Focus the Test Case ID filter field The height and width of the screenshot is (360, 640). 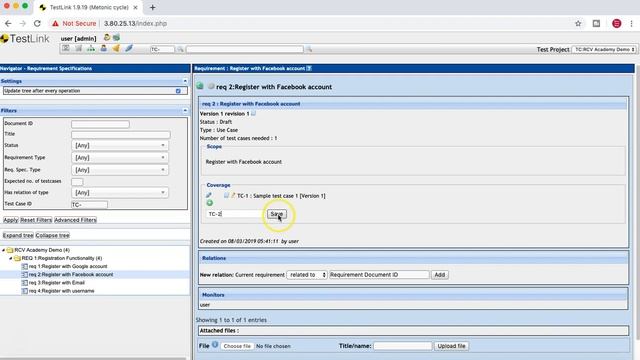(89, 204)
